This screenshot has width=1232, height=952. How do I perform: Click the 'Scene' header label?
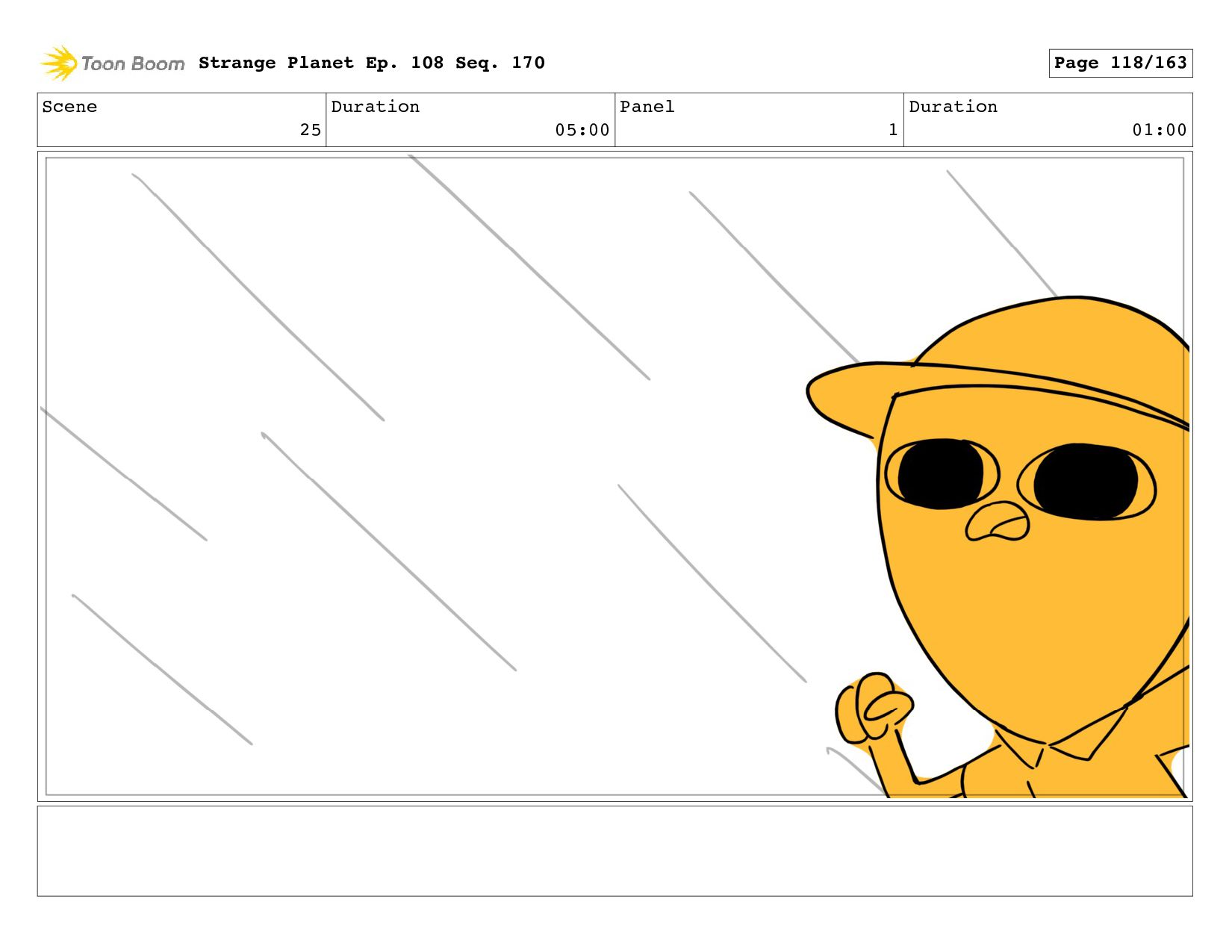tap(69, 107)
